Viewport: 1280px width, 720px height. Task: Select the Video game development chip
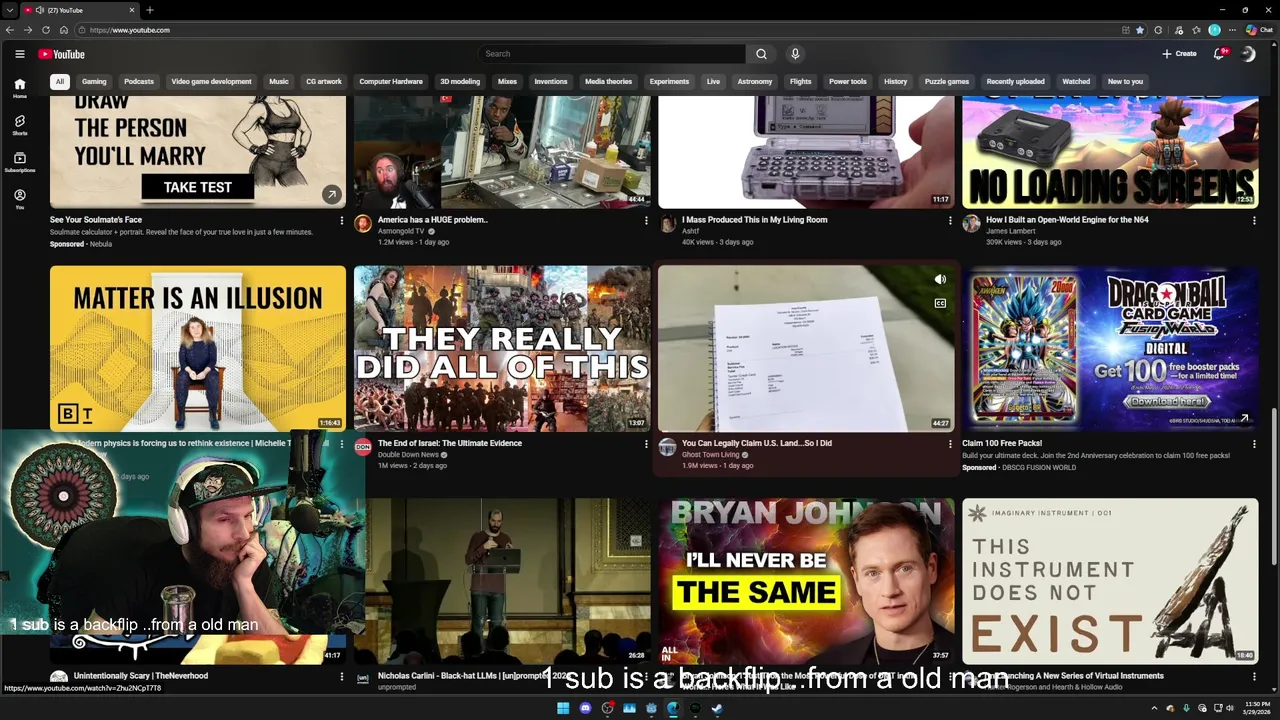point(212,82)
